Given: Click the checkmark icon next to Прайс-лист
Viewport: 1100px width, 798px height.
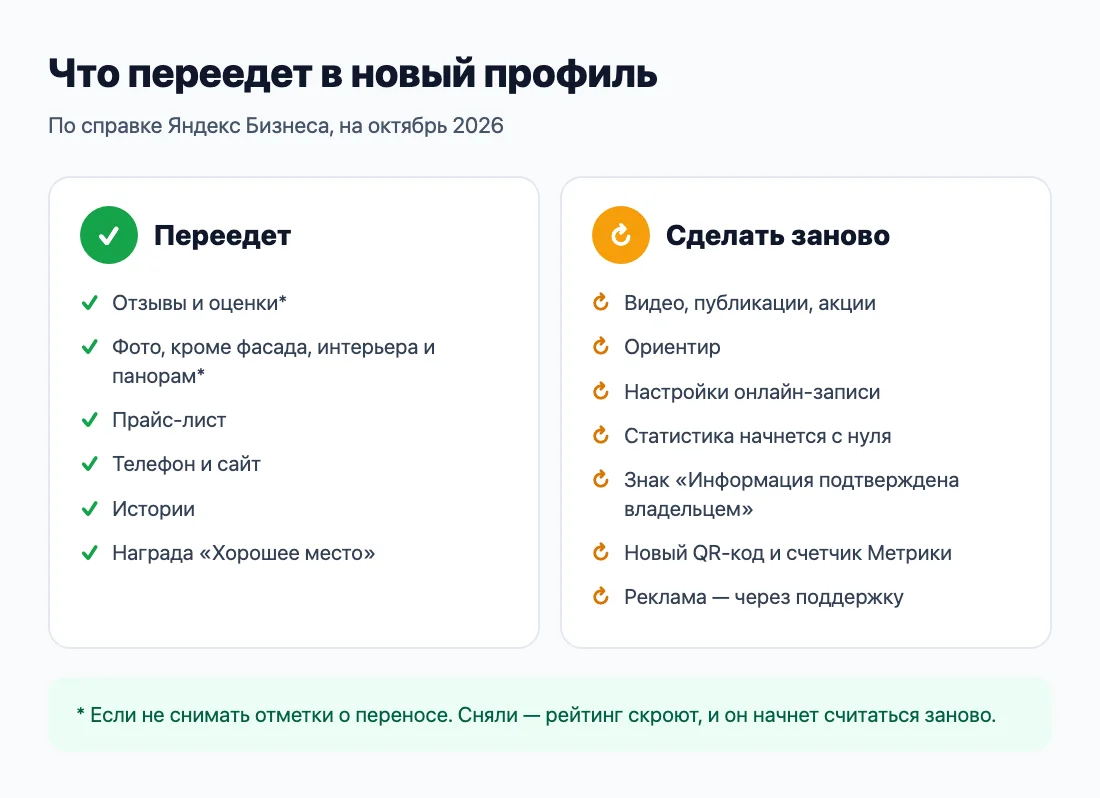Looking at the screenshot, I should tap(90, 420).
